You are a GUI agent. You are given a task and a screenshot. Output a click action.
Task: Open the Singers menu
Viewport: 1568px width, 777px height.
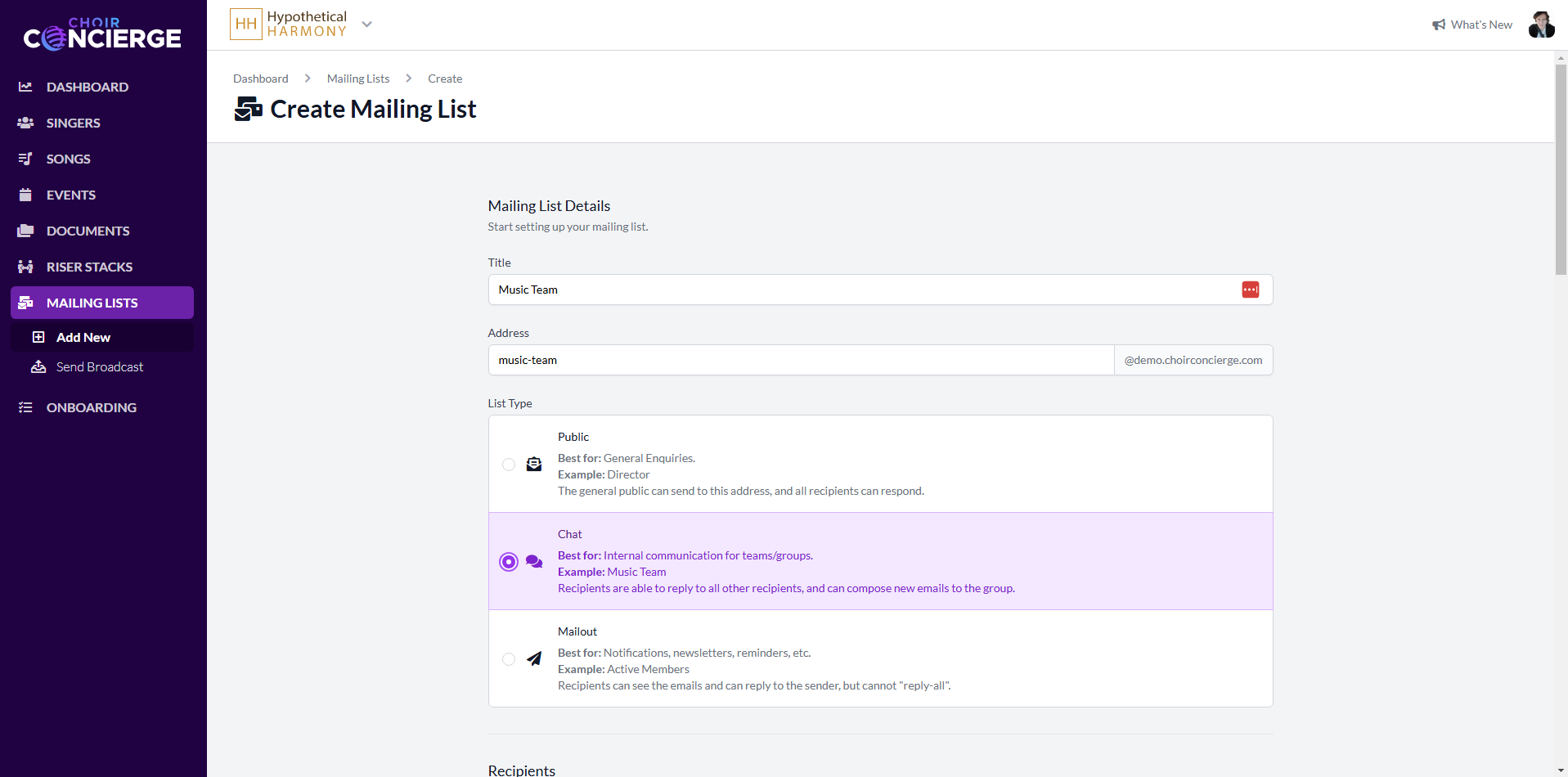pyautogui.click(x=102, y=123)
